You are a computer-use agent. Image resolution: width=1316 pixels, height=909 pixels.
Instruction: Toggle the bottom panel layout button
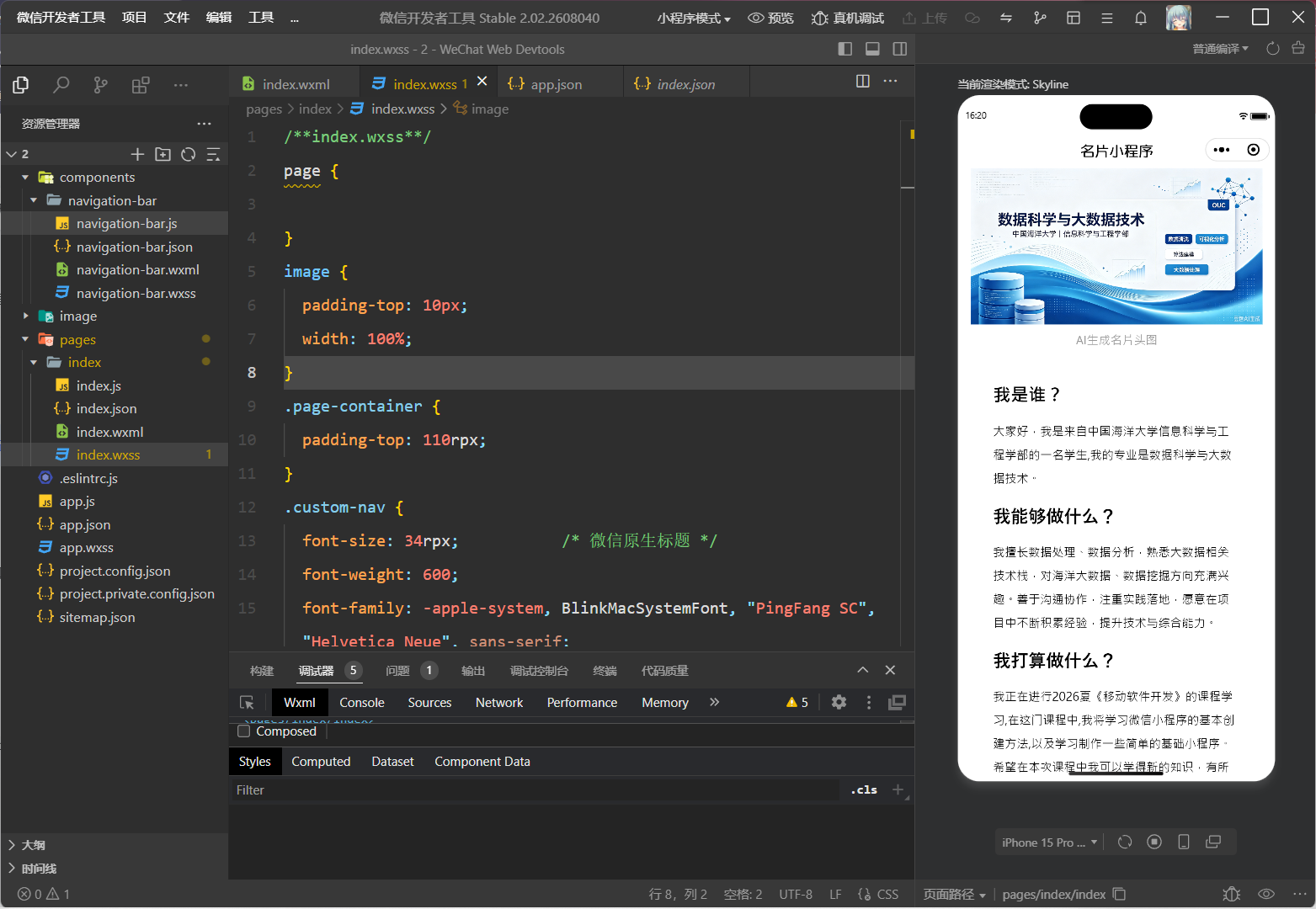[873, 49]
